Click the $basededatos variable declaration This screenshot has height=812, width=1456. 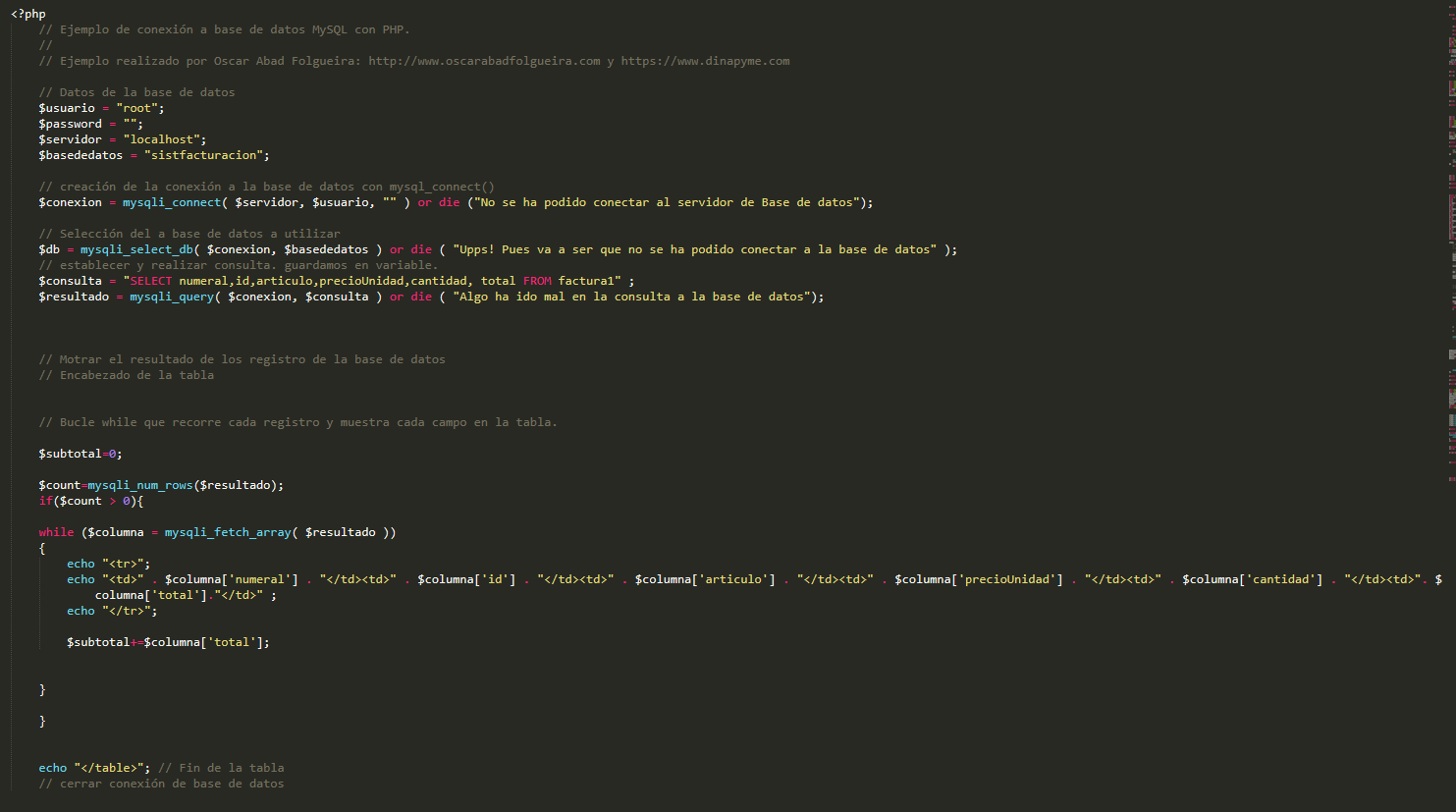pos(154,155)
